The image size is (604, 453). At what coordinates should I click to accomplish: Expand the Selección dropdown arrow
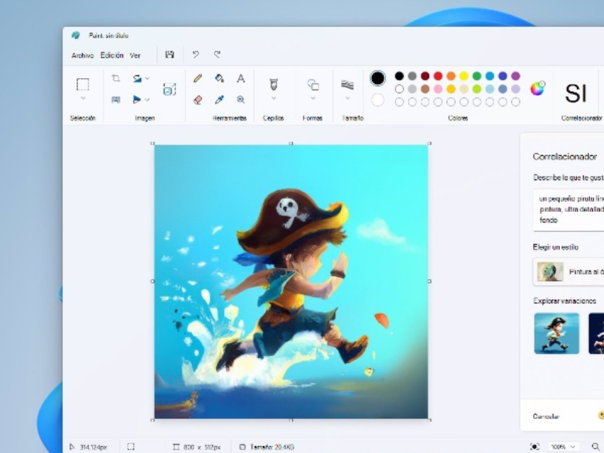click(x=83, y=100)
